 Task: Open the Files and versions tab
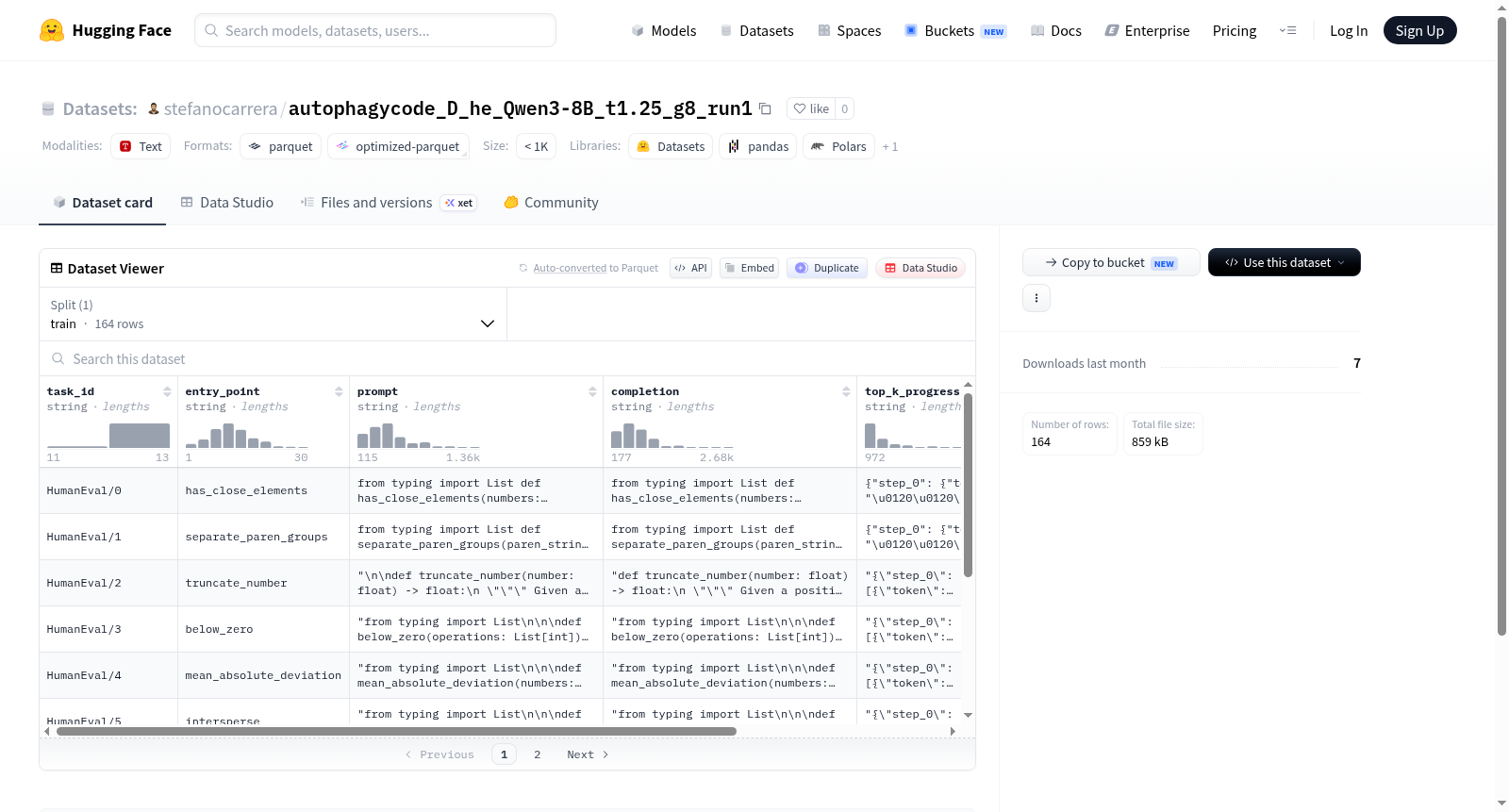(389, 202)
